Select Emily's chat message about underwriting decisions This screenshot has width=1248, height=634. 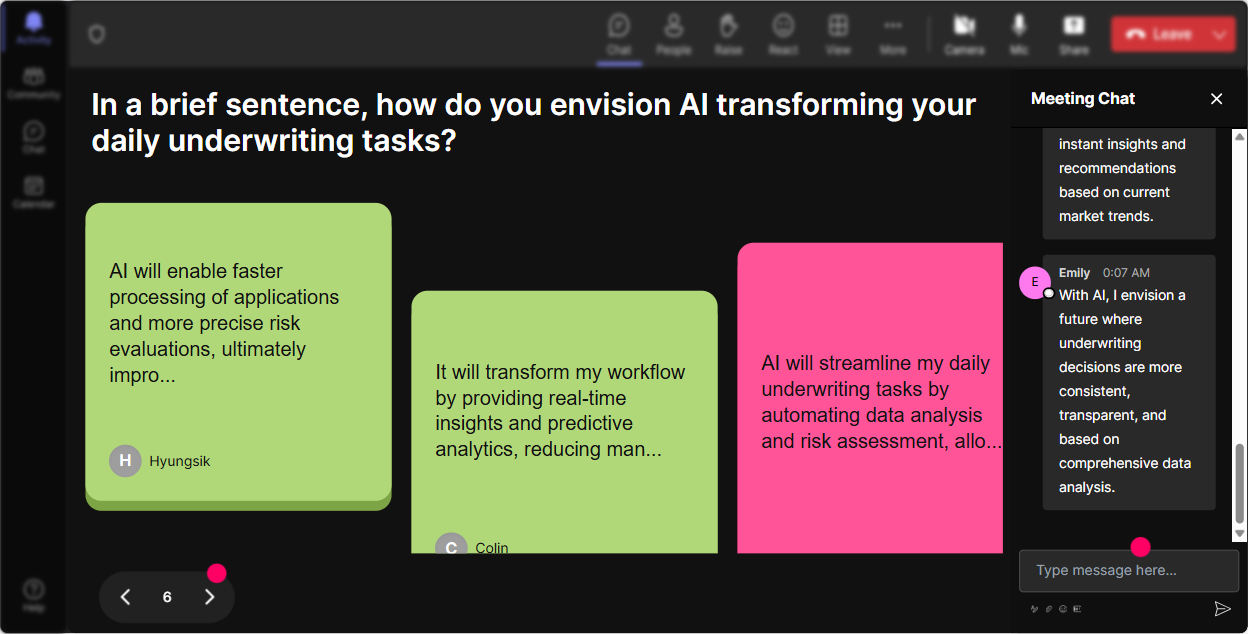pyautogui.click(x=1129, y=382)
